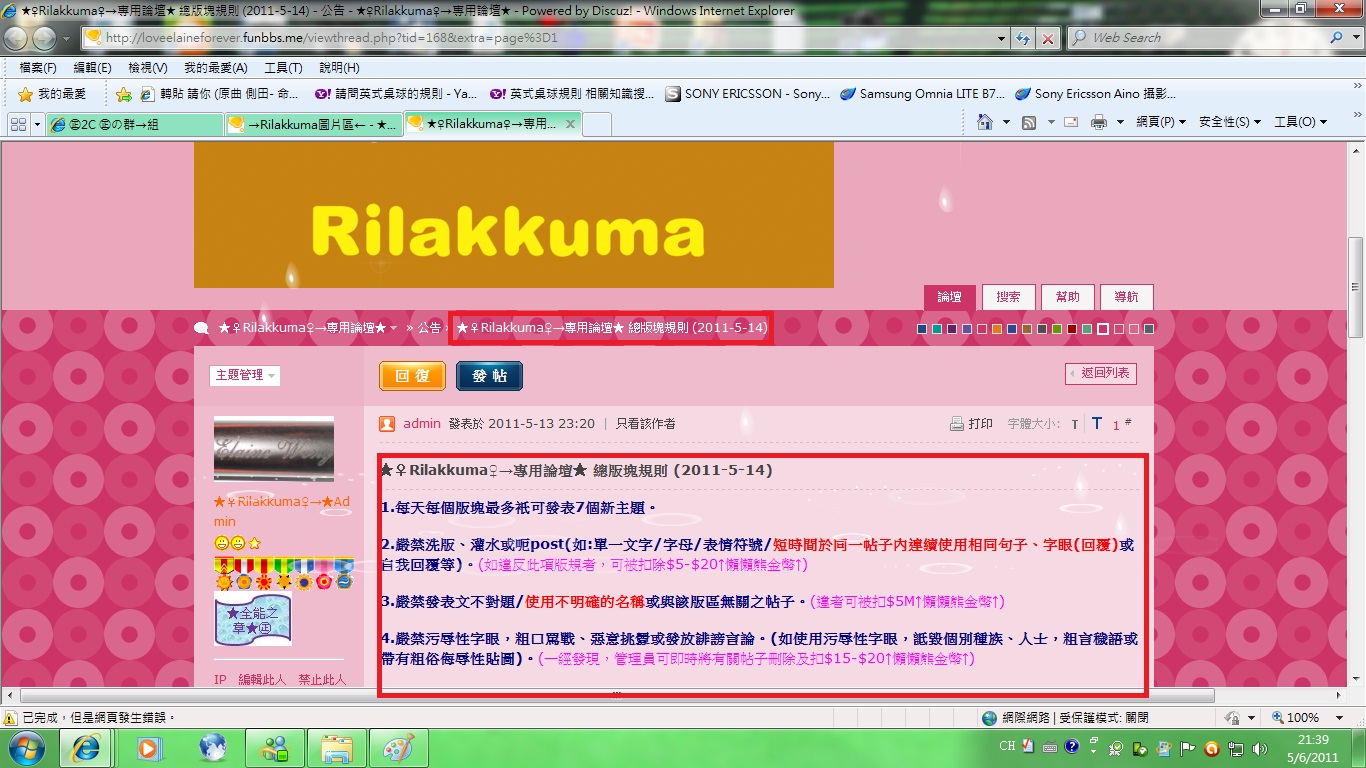Open Internet Explorer from the taskbar

[86, 747]
